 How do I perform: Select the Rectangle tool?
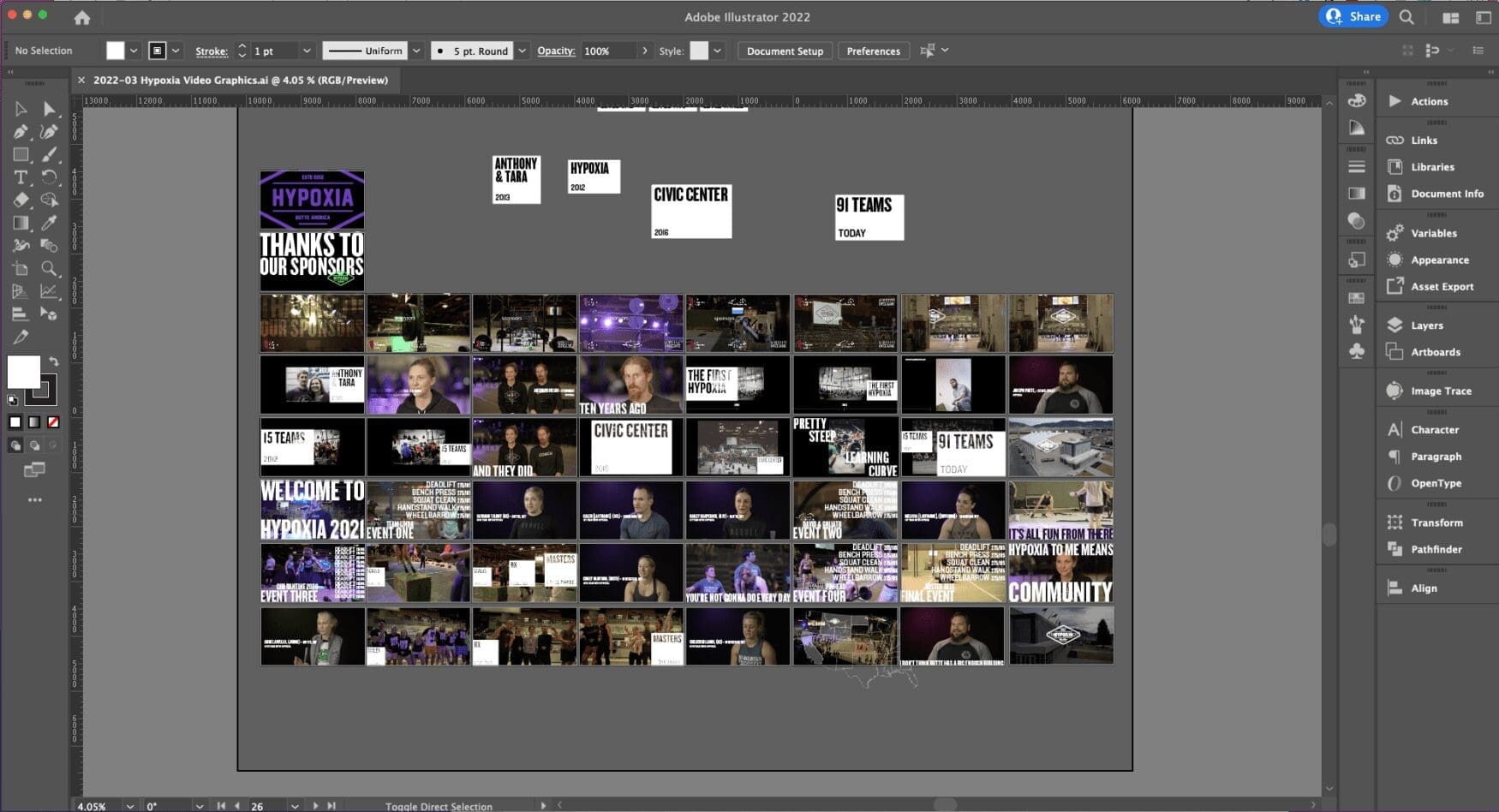pos(21,155)
